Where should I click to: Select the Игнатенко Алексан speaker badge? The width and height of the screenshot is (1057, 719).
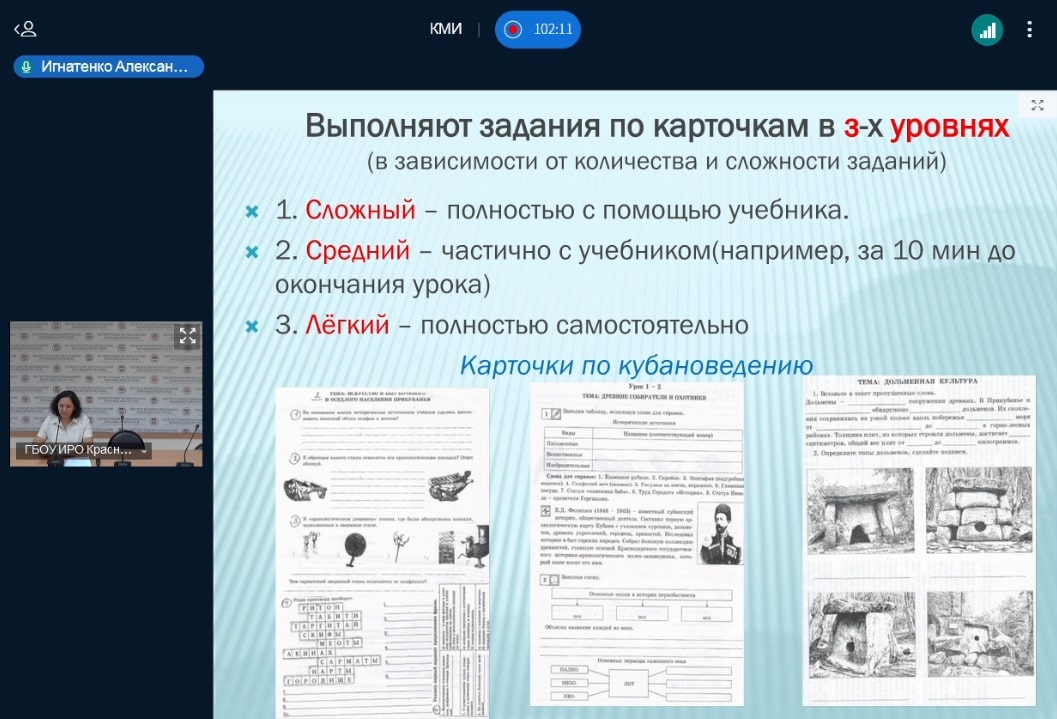click(108, 67)
